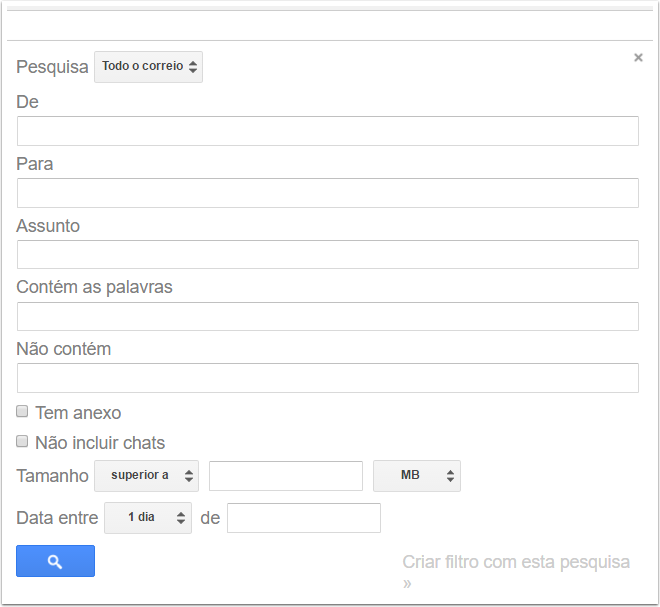This screenshot has width=660, height=607.
Task: Expand the superior a size dropdown
Action: pos(146,476)
